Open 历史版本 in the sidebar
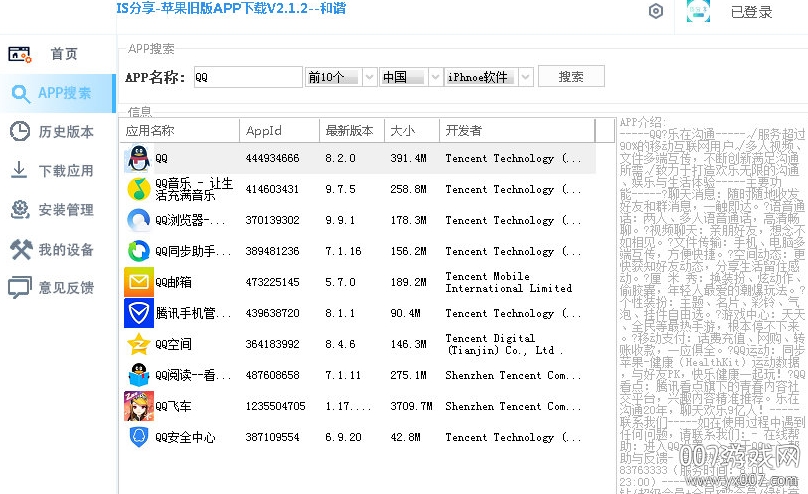Viewport: 808px width, 494px height. (57, 132)
